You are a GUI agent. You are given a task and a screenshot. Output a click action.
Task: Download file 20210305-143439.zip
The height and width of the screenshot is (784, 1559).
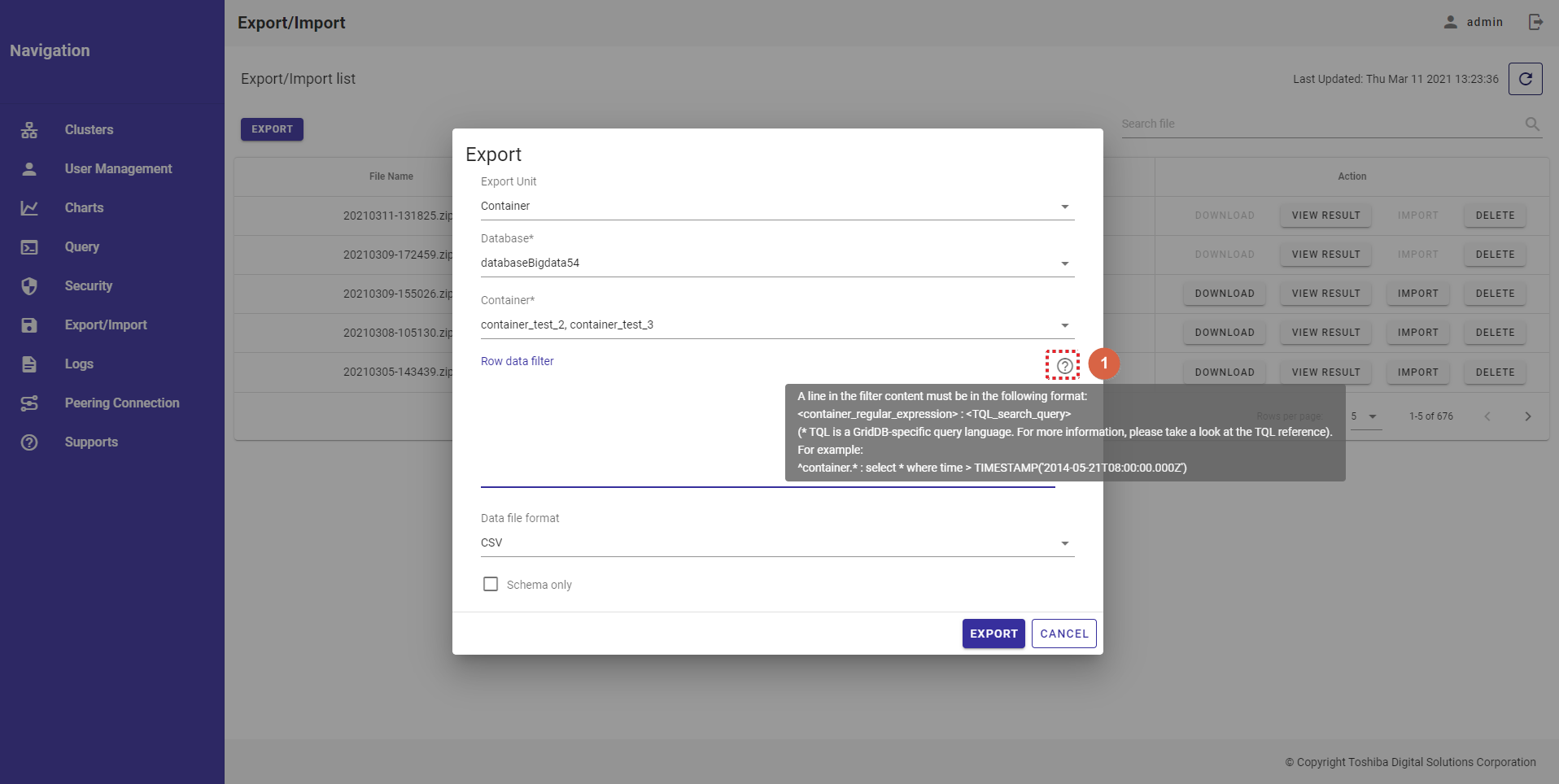pos(1225,372)
